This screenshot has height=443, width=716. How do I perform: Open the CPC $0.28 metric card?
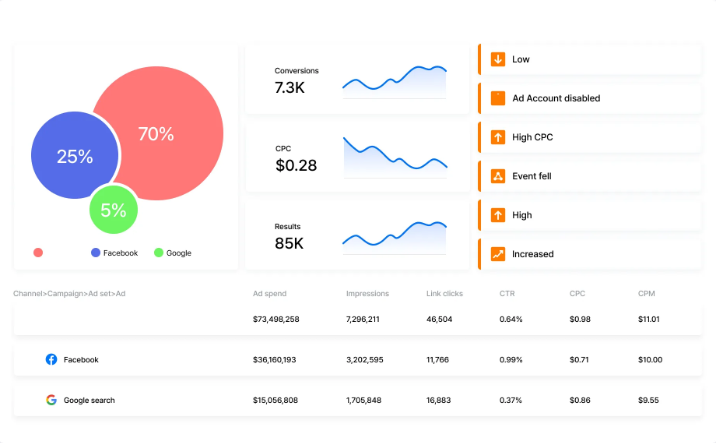pyautogui.click(x=357, y=157)
